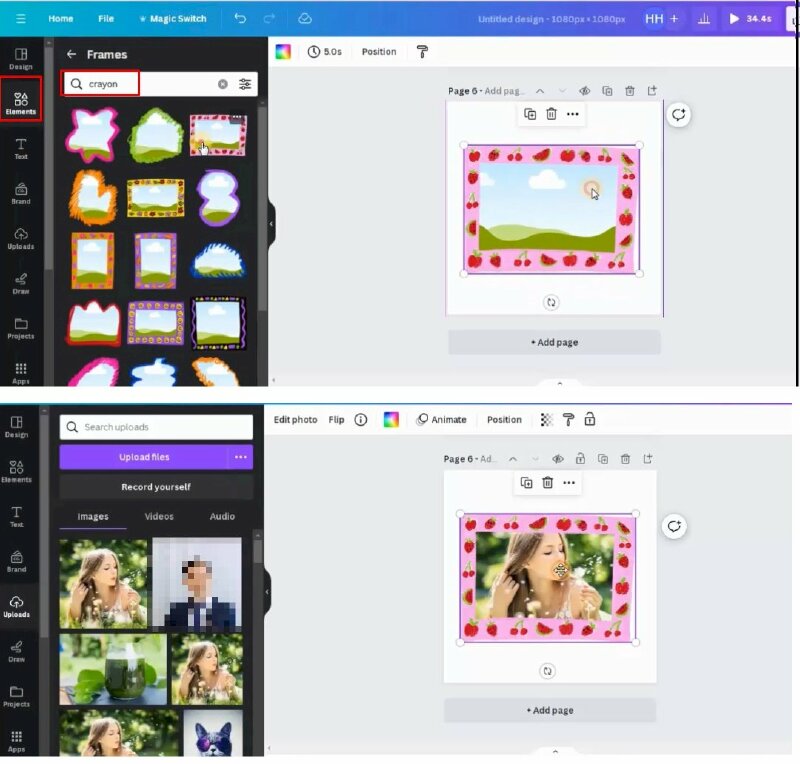Open the transparency checkerboard icon
This screenshot has width=800, height=764.
546,420
